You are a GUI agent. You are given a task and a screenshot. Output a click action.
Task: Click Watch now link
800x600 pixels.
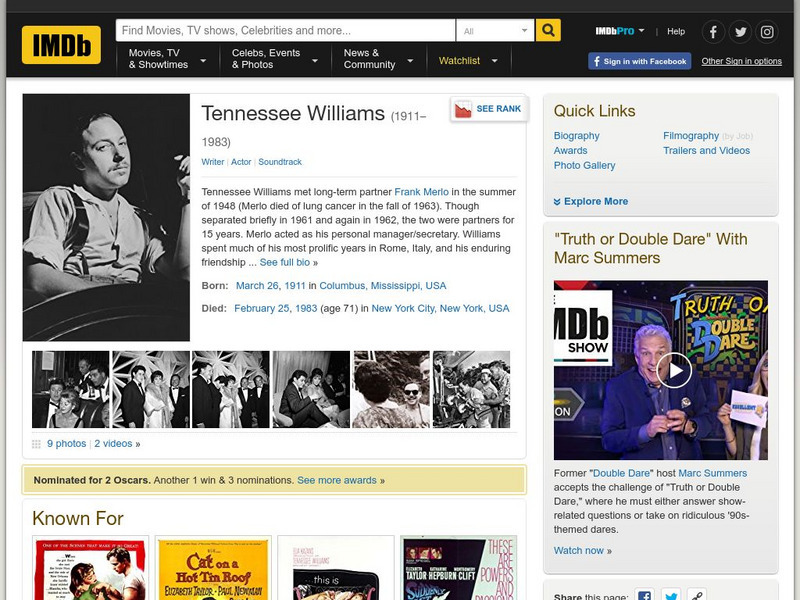coord(579,551)
